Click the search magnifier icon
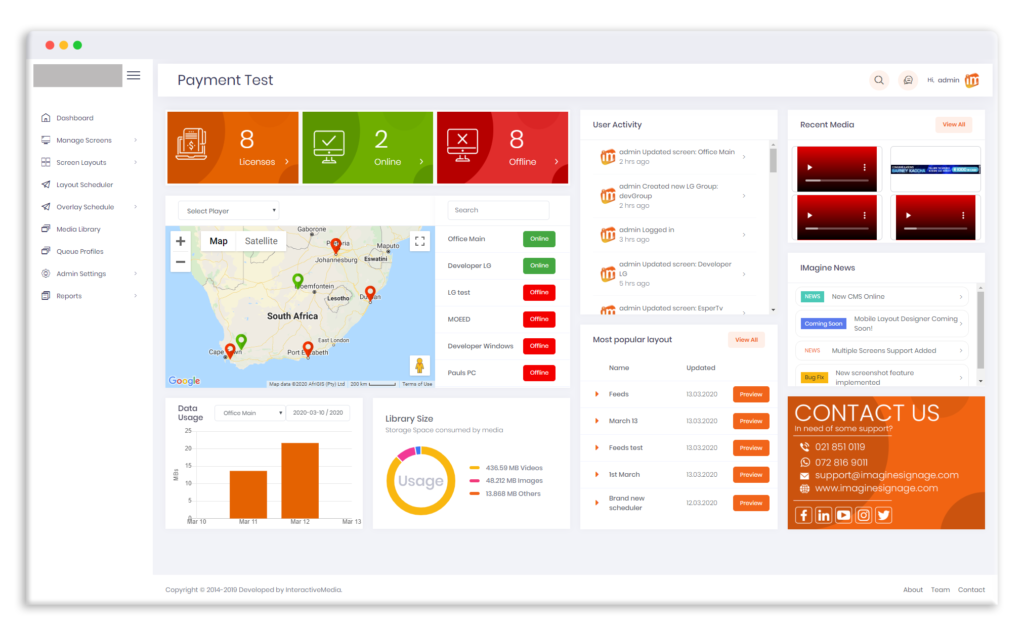The image size is (1024, 635). point(878,80)
